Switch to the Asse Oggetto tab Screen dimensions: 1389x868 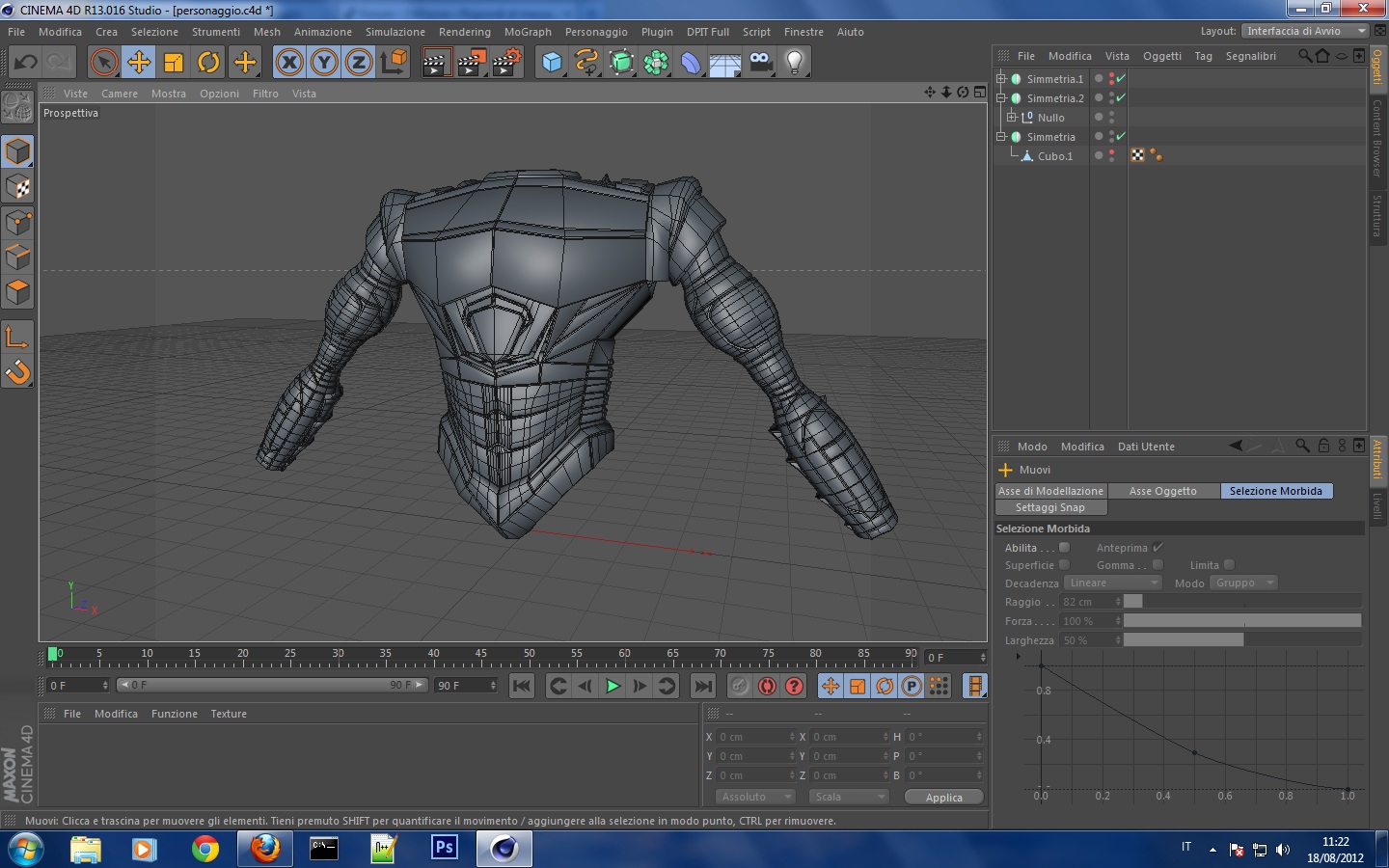coord(1162,491)
